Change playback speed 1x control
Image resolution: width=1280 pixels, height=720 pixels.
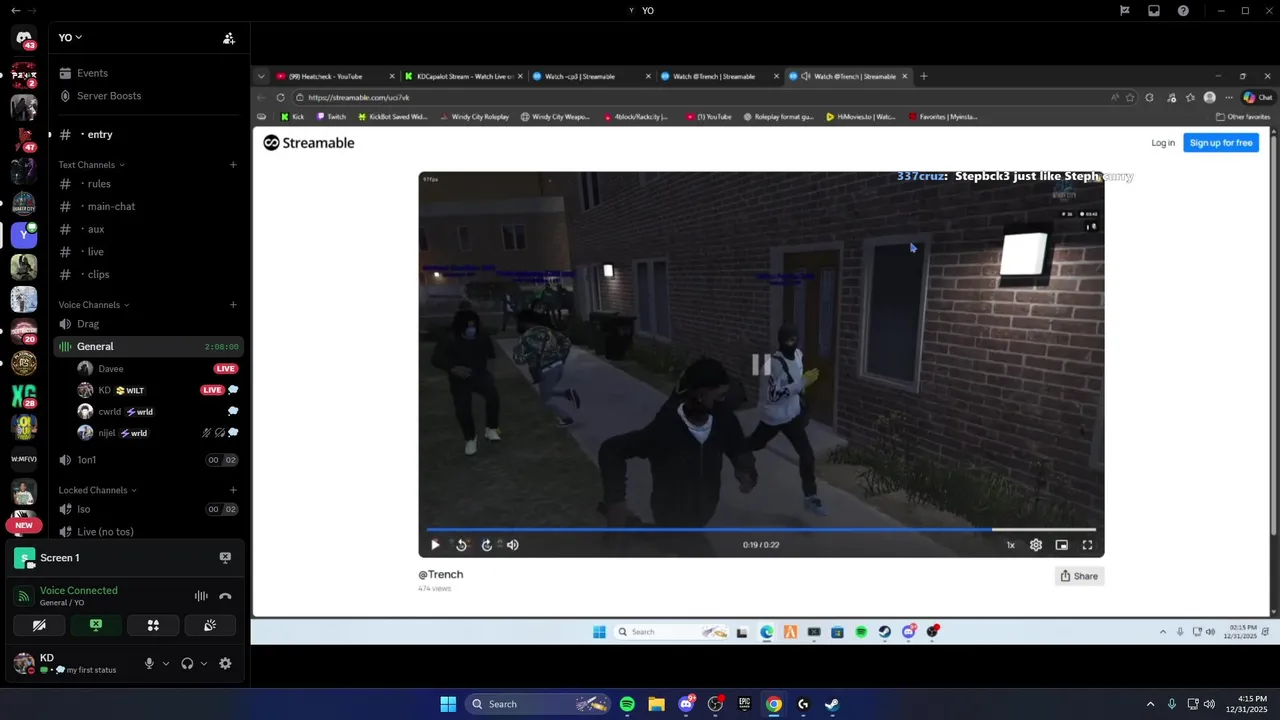pos(1010,545)
